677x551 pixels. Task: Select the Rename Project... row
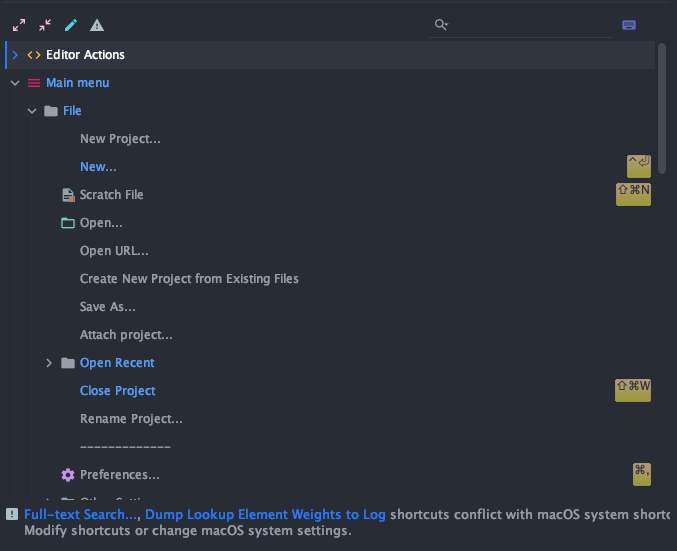click(x=330, y=419)
